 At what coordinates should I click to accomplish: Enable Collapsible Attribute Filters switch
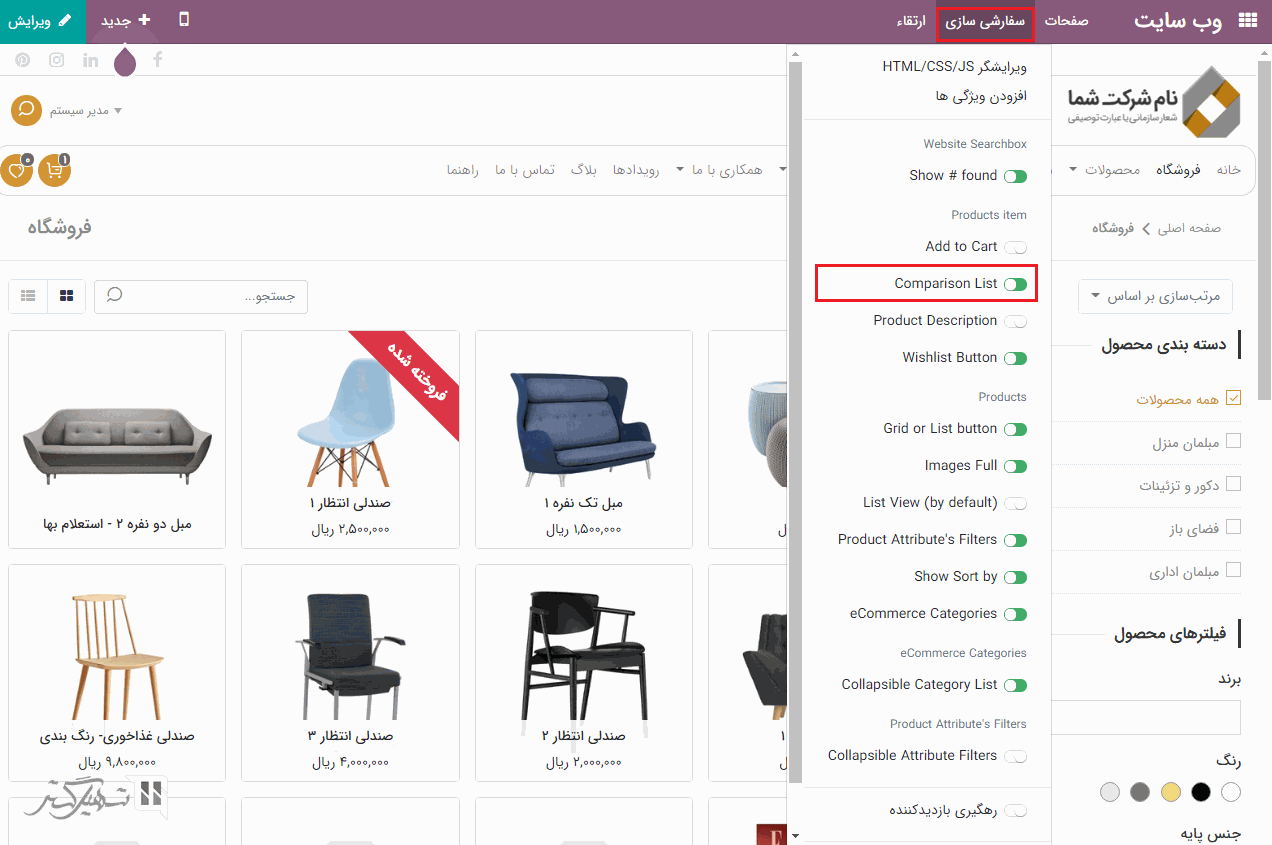point(1016,756)
